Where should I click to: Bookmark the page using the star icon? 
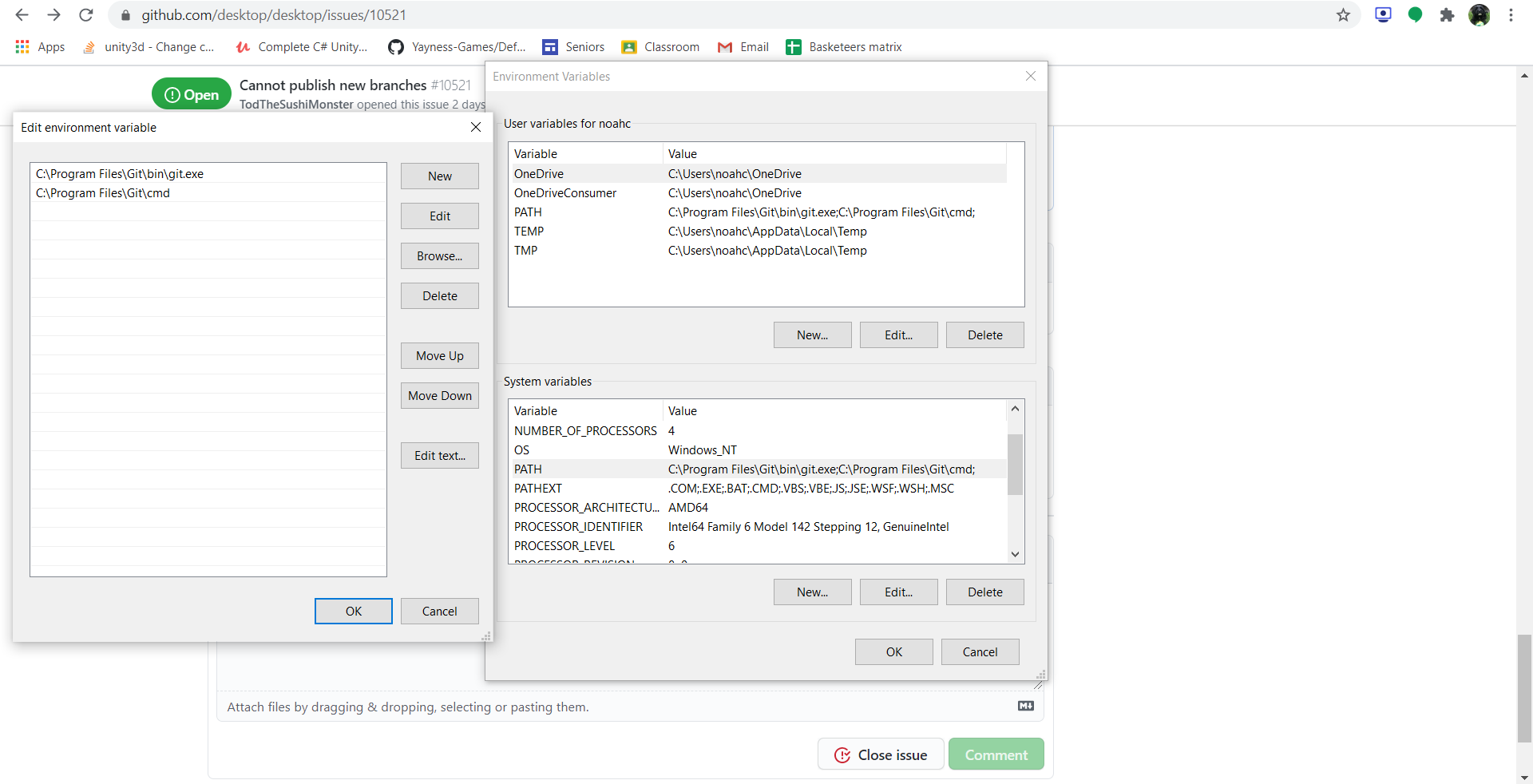tap(1344, 15)
